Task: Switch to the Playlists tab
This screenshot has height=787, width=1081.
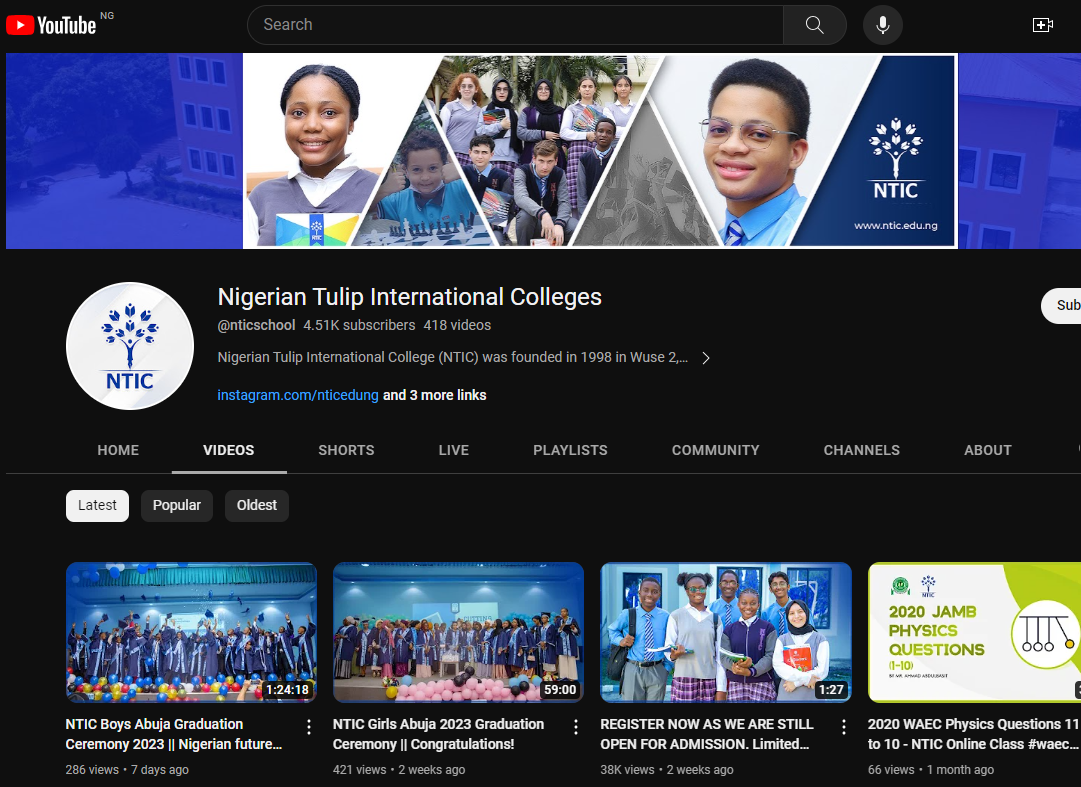Action: (x=570, y=450)
